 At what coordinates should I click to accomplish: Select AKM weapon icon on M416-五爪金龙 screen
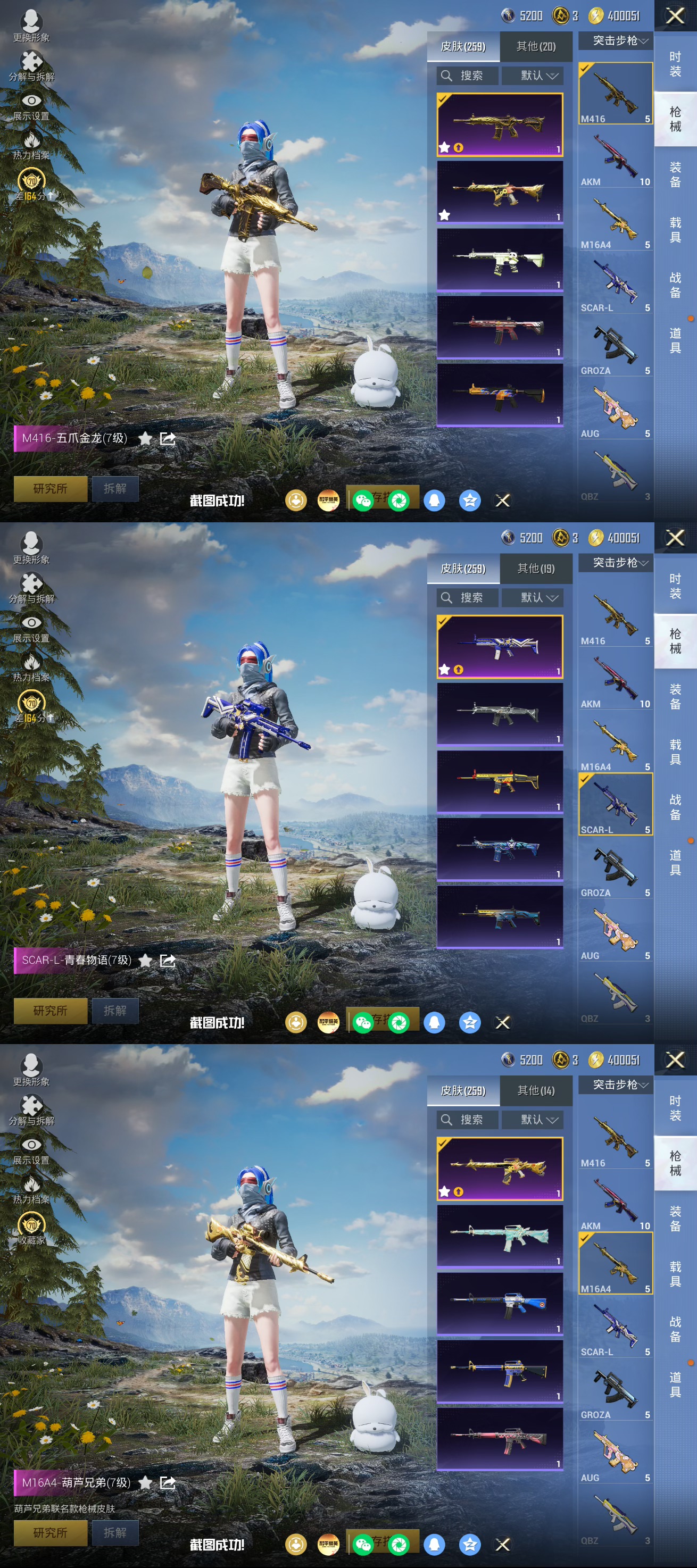[x=616, y=157]
